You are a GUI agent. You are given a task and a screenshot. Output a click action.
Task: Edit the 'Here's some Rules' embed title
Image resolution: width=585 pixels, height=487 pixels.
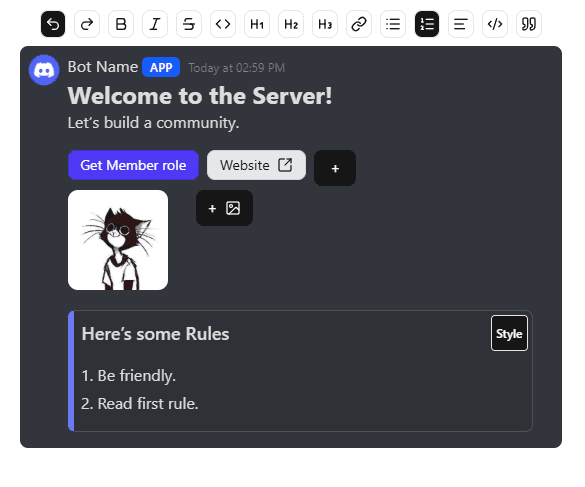tap(155, 334)
